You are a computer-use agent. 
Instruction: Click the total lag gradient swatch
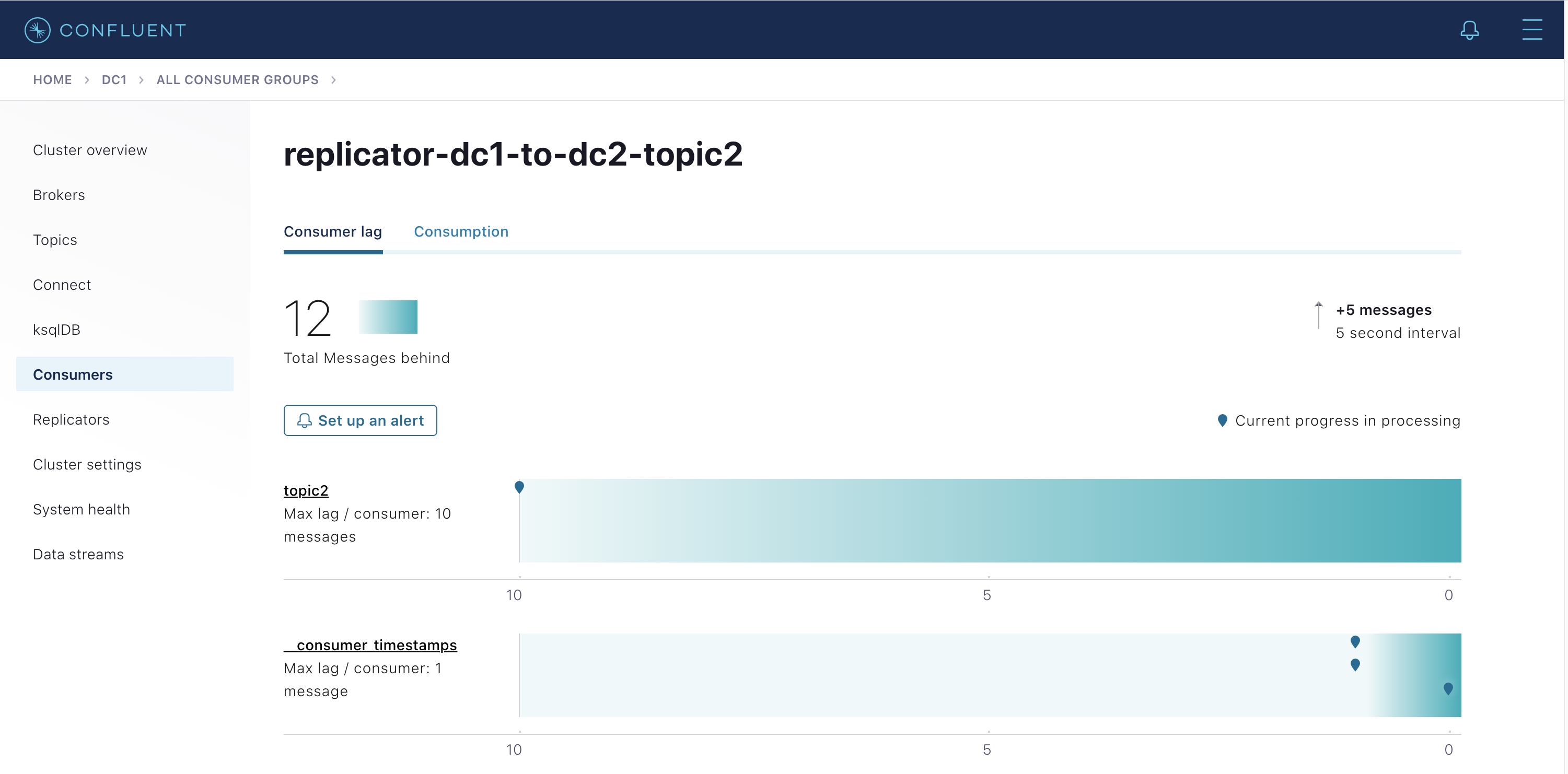point(388,316)
